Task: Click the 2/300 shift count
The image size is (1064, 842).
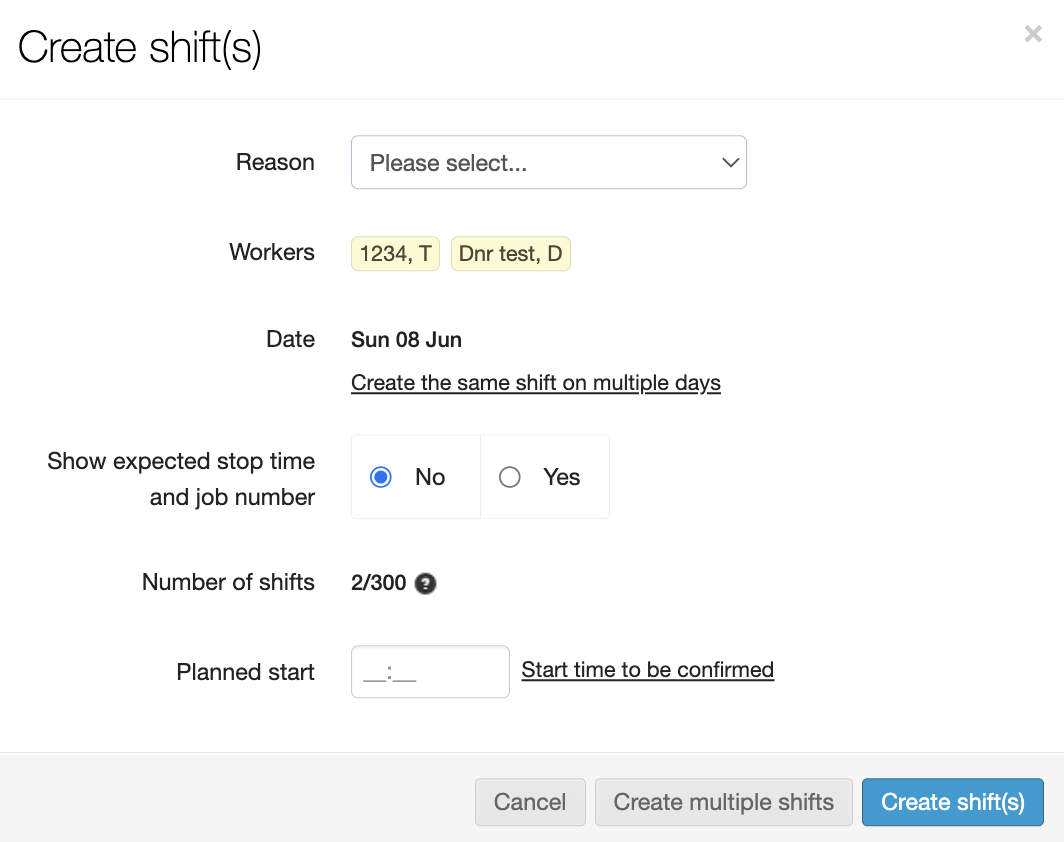Action: pos(378,583)
